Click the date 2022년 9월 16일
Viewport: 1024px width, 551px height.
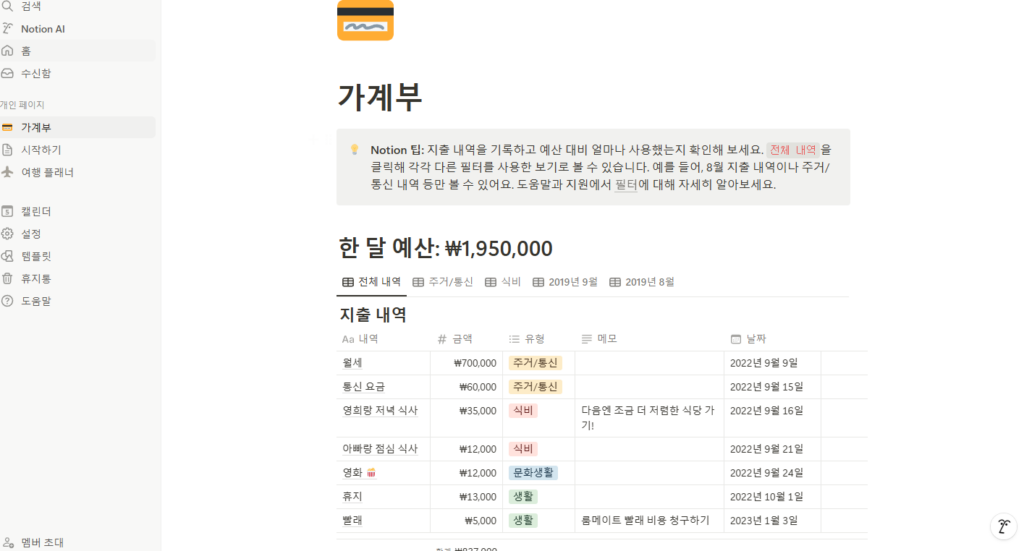pos(767,411)
